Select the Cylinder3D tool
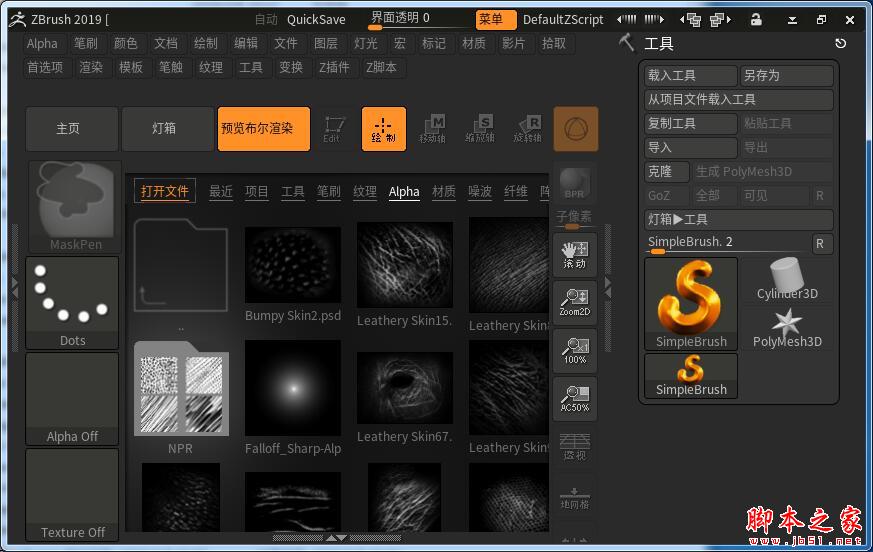This screenshot has height=552, width=873. tap(787, 280)
